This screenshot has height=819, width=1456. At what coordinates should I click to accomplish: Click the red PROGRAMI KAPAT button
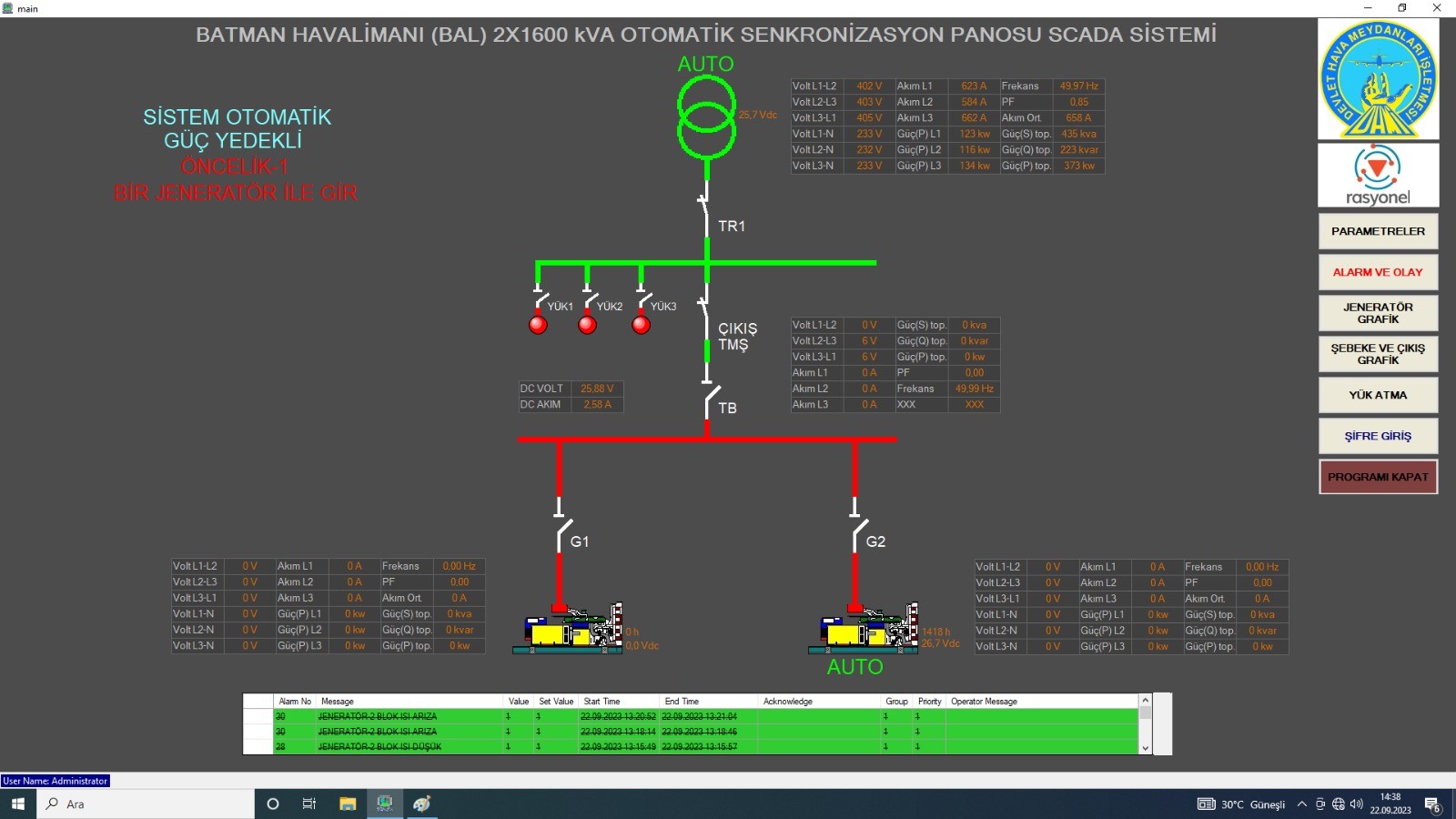click(1378, 477)
